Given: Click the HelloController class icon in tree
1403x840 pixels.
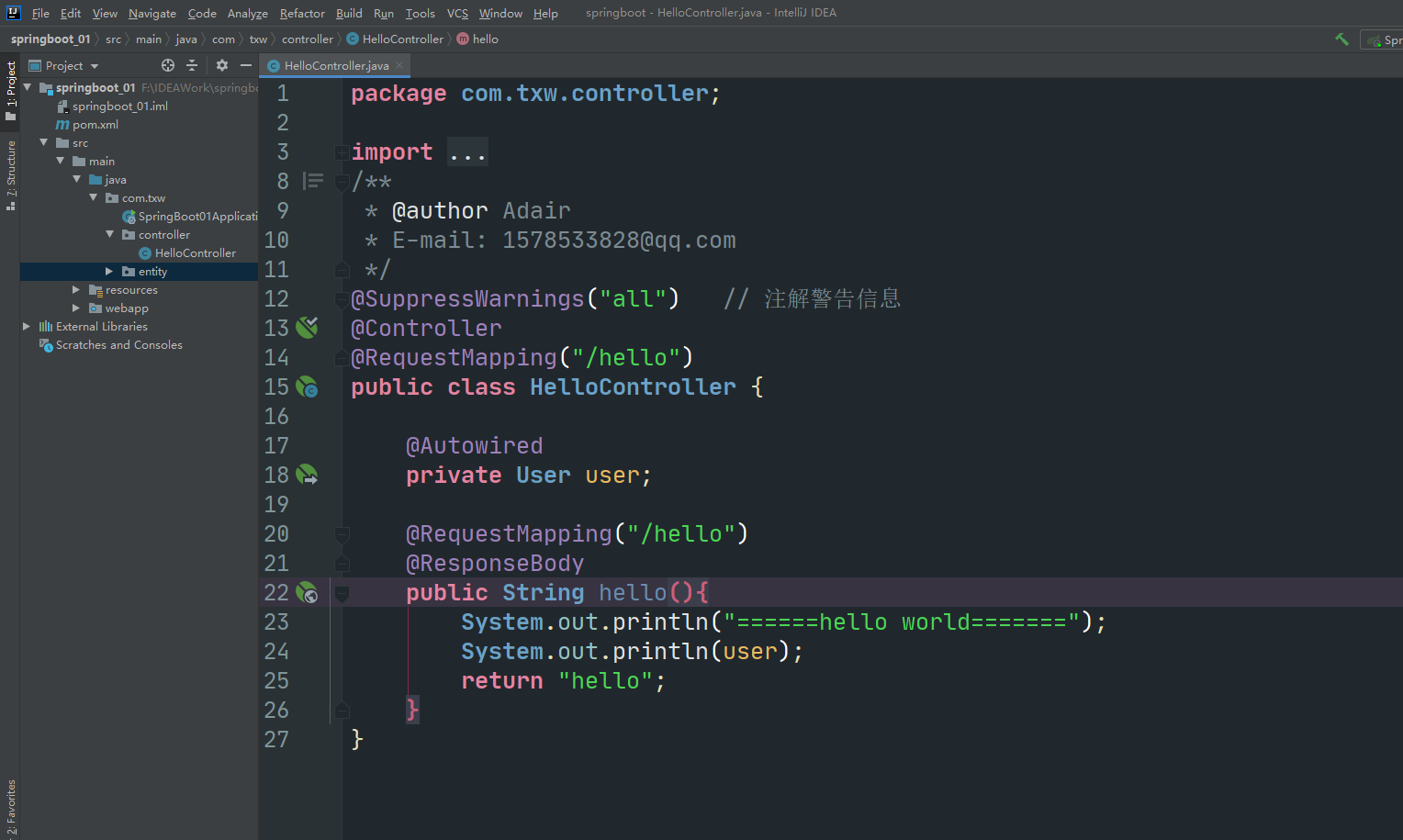Looking at the screenshot, I should 145,253.
